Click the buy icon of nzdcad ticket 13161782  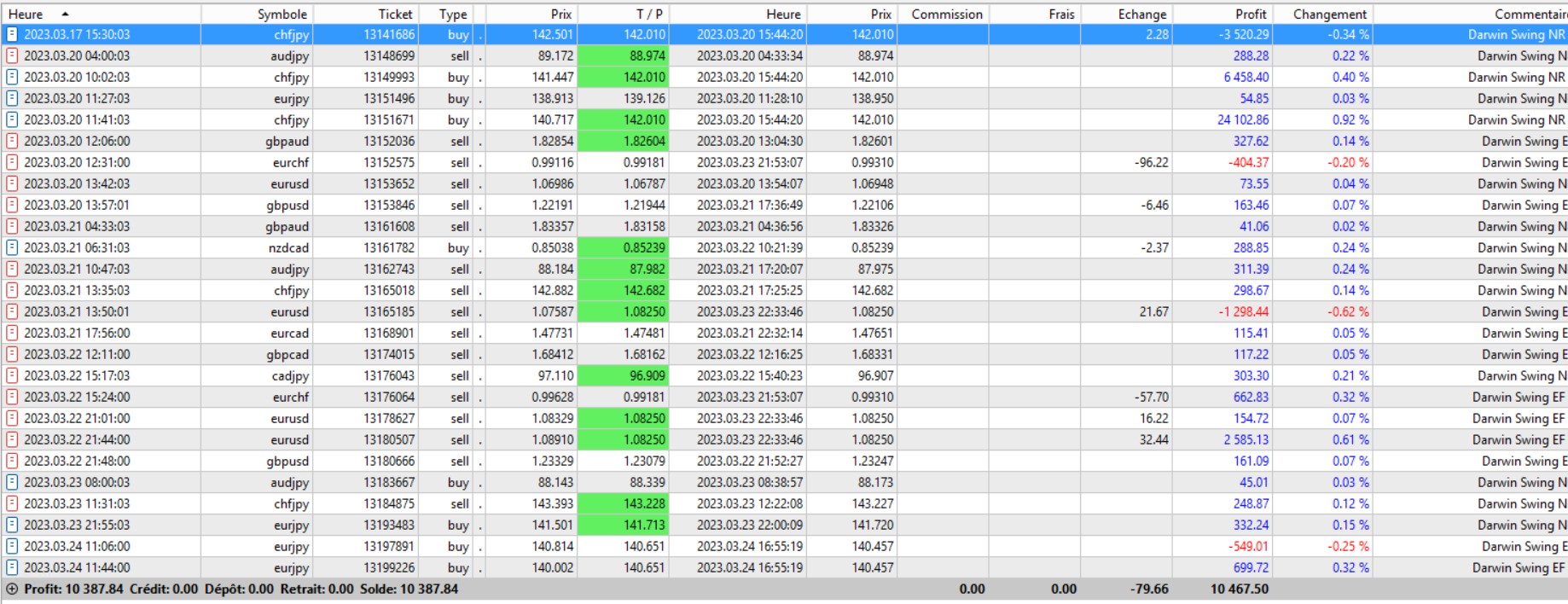coord(12,247)
